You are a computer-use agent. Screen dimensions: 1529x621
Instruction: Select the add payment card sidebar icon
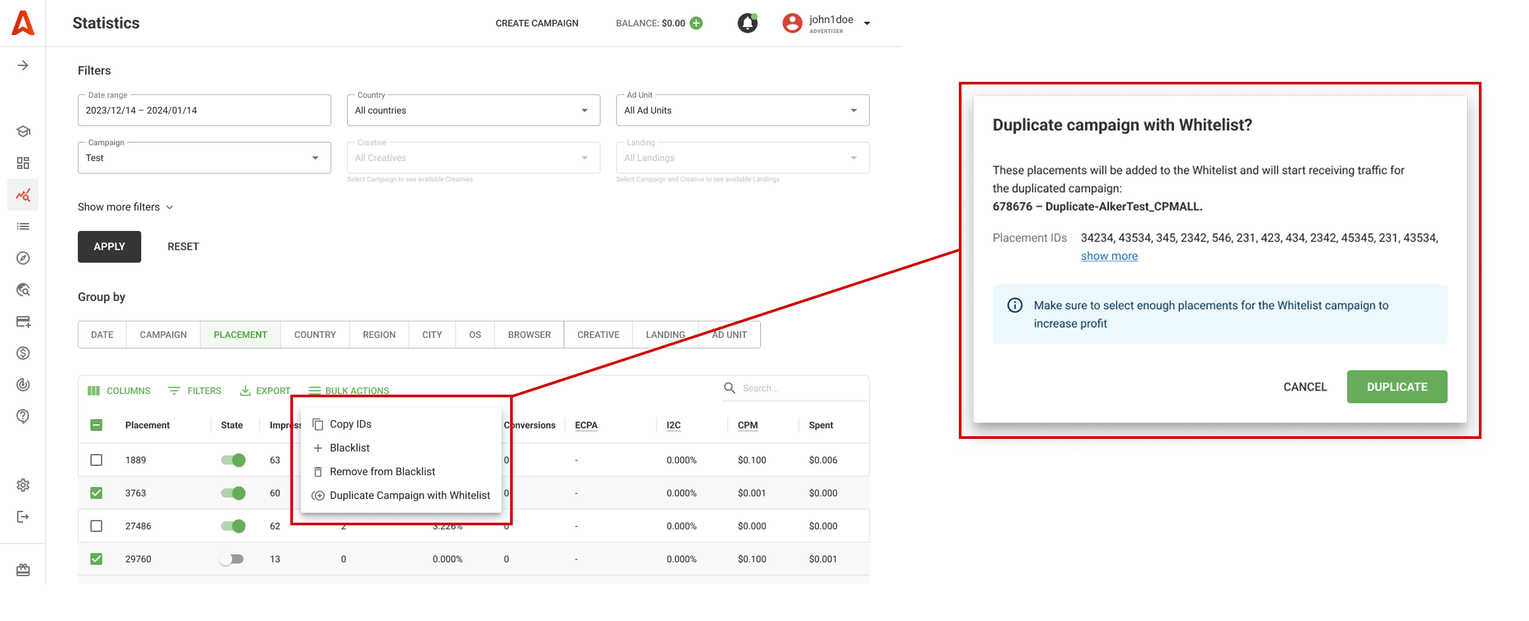[22, 322]
